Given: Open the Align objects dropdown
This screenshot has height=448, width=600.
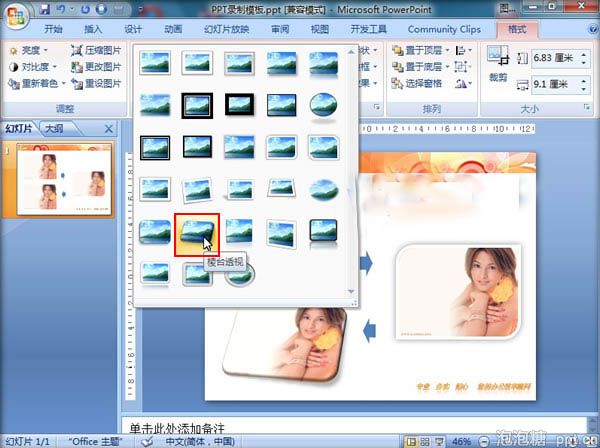Looking at the screenshot, I should (463, 51).
